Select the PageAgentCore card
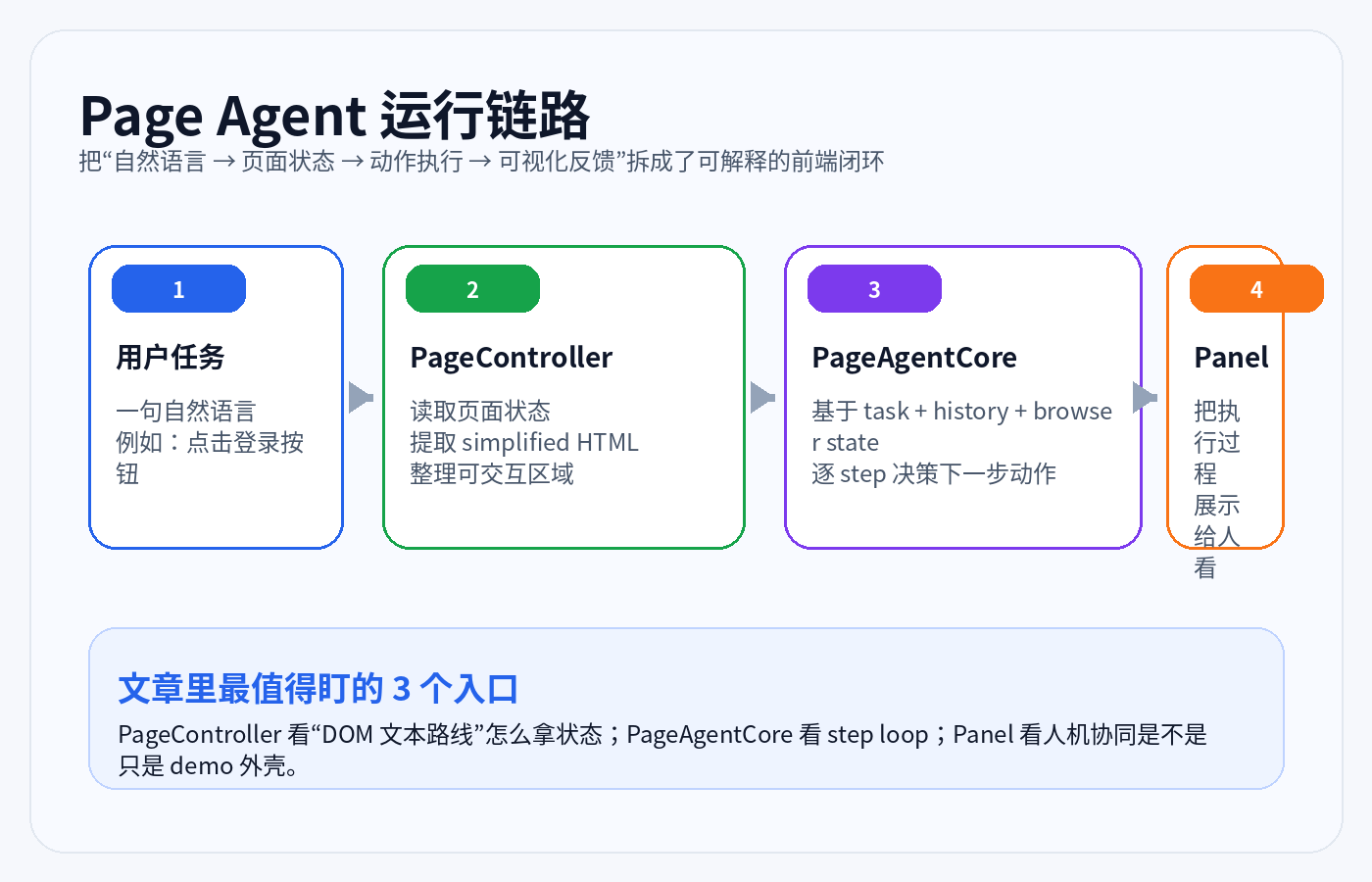Image resolution: width=1372 pixels, height=882 pixels. coord(963,397)
